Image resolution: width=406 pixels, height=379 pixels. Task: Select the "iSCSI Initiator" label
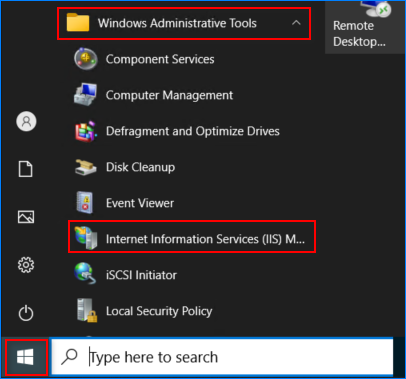pos(141,275)
